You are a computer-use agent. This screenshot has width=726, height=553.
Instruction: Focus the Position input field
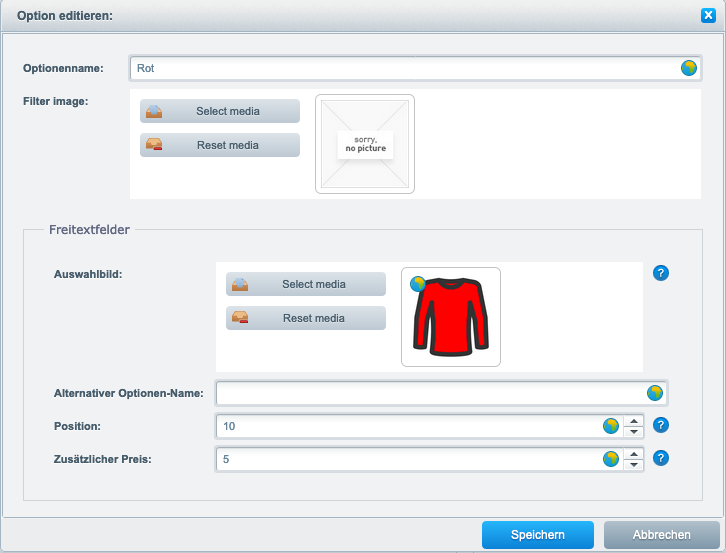(419, 426)
